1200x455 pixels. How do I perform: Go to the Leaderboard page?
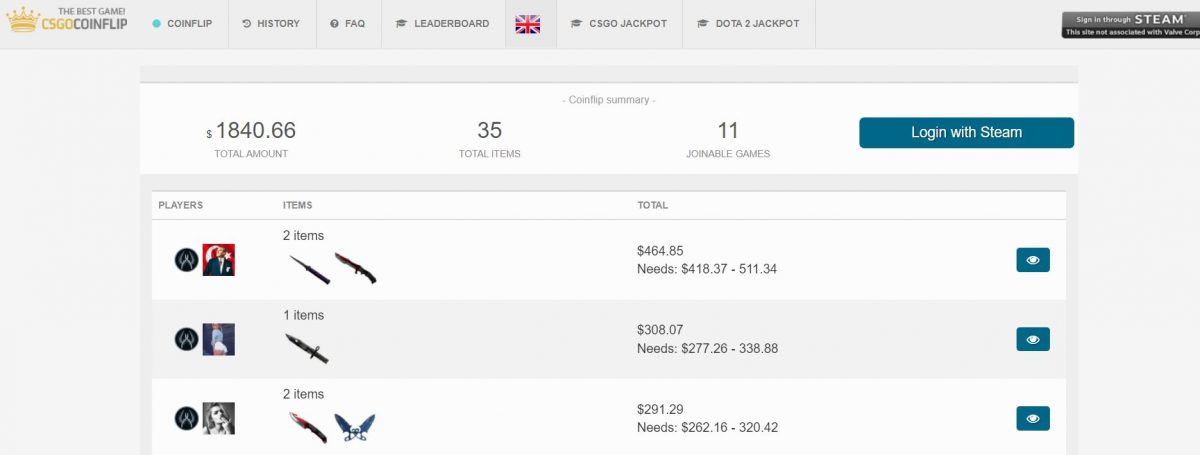442,23
